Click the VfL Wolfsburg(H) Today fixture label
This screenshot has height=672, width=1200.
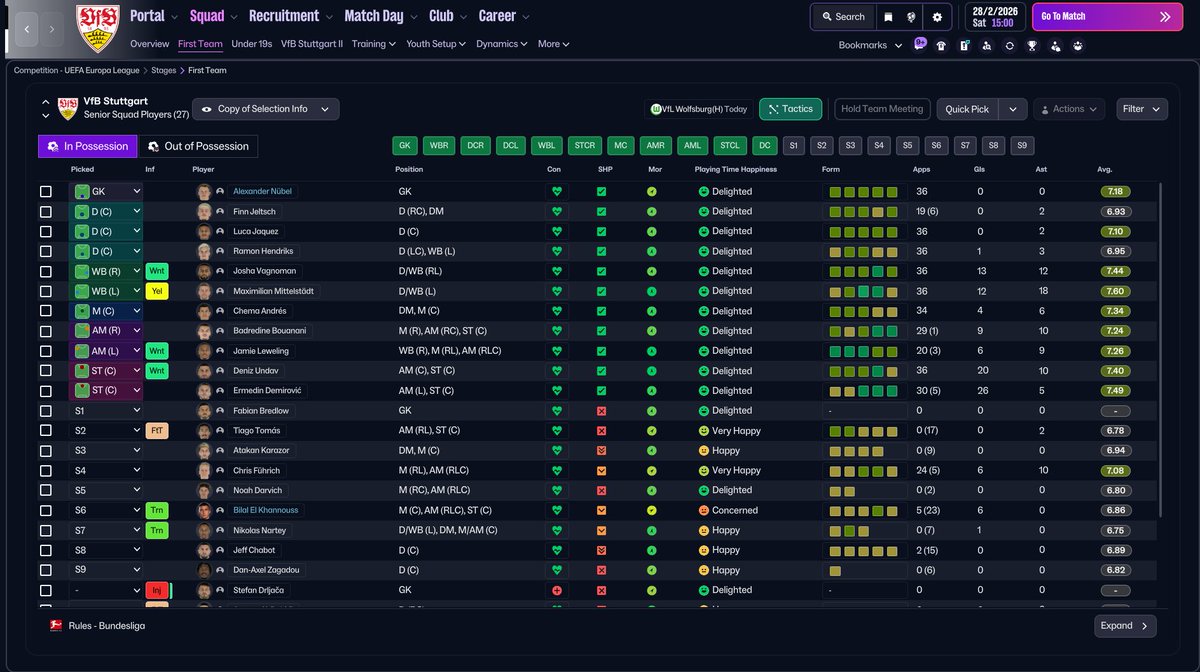[x=699, y=109]
